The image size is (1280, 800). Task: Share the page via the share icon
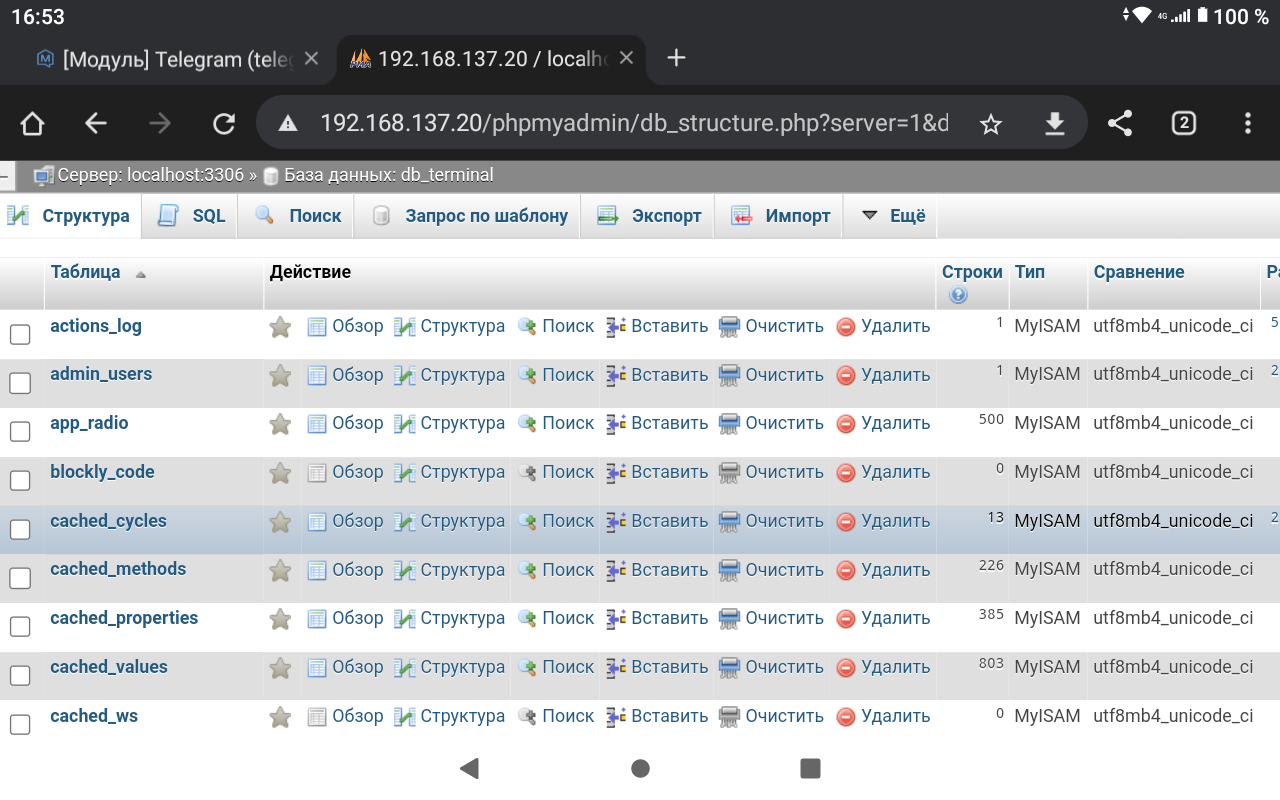[x=1119, y=122]
